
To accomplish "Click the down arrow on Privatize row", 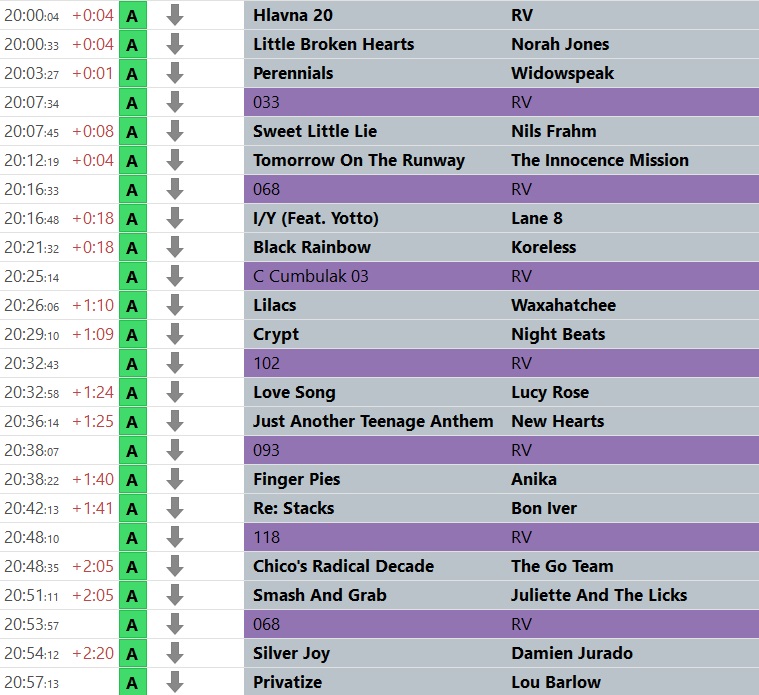I will click(x=175, y=682).
